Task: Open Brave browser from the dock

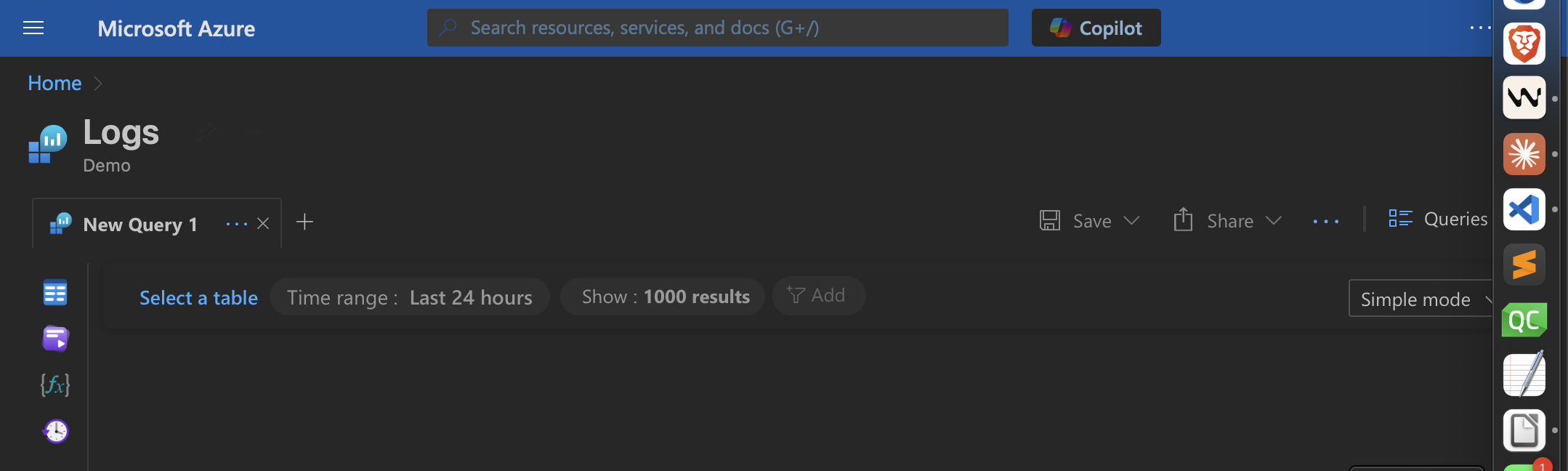Action: pos(1524,44)
